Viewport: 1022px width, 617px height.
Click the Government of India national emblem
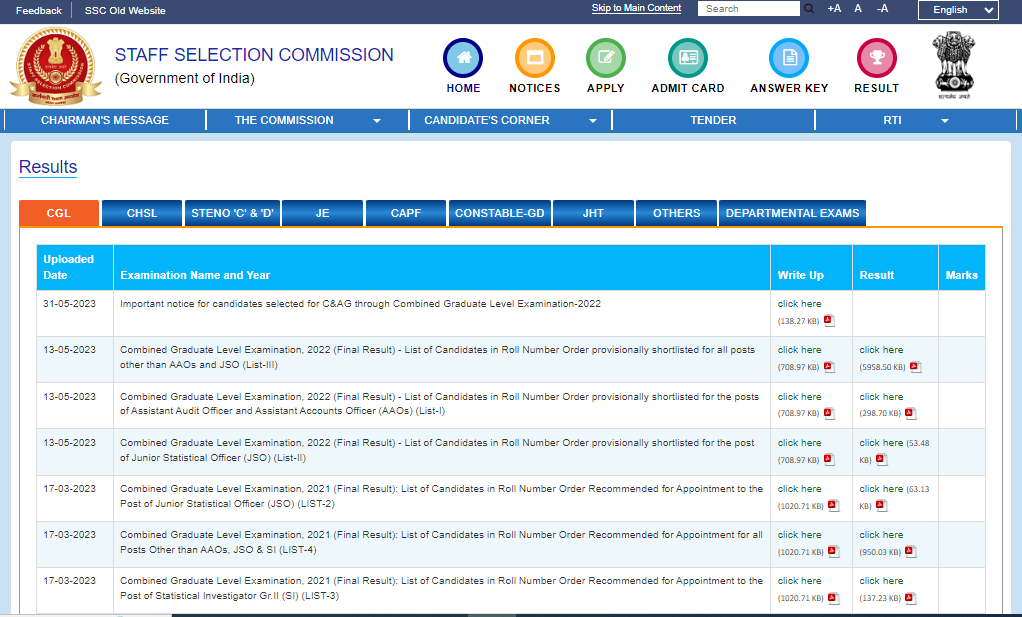(x=954, y=65)
